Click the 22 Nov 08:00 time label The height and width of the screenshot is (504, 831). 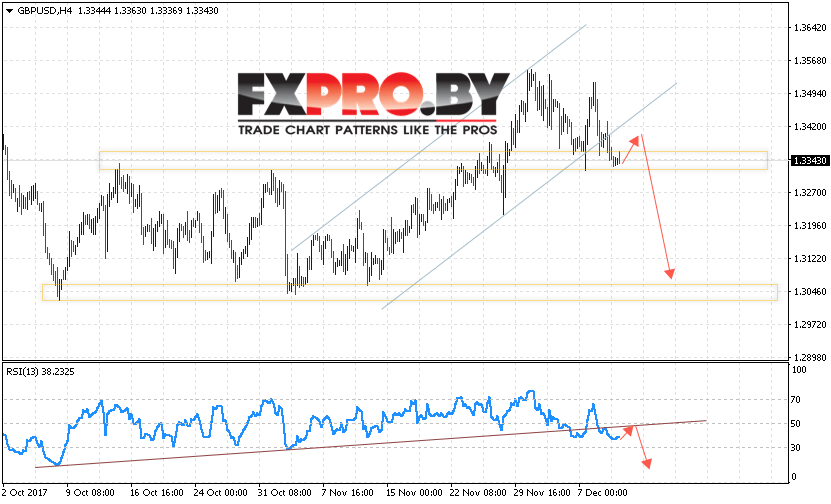pos(478,493)
